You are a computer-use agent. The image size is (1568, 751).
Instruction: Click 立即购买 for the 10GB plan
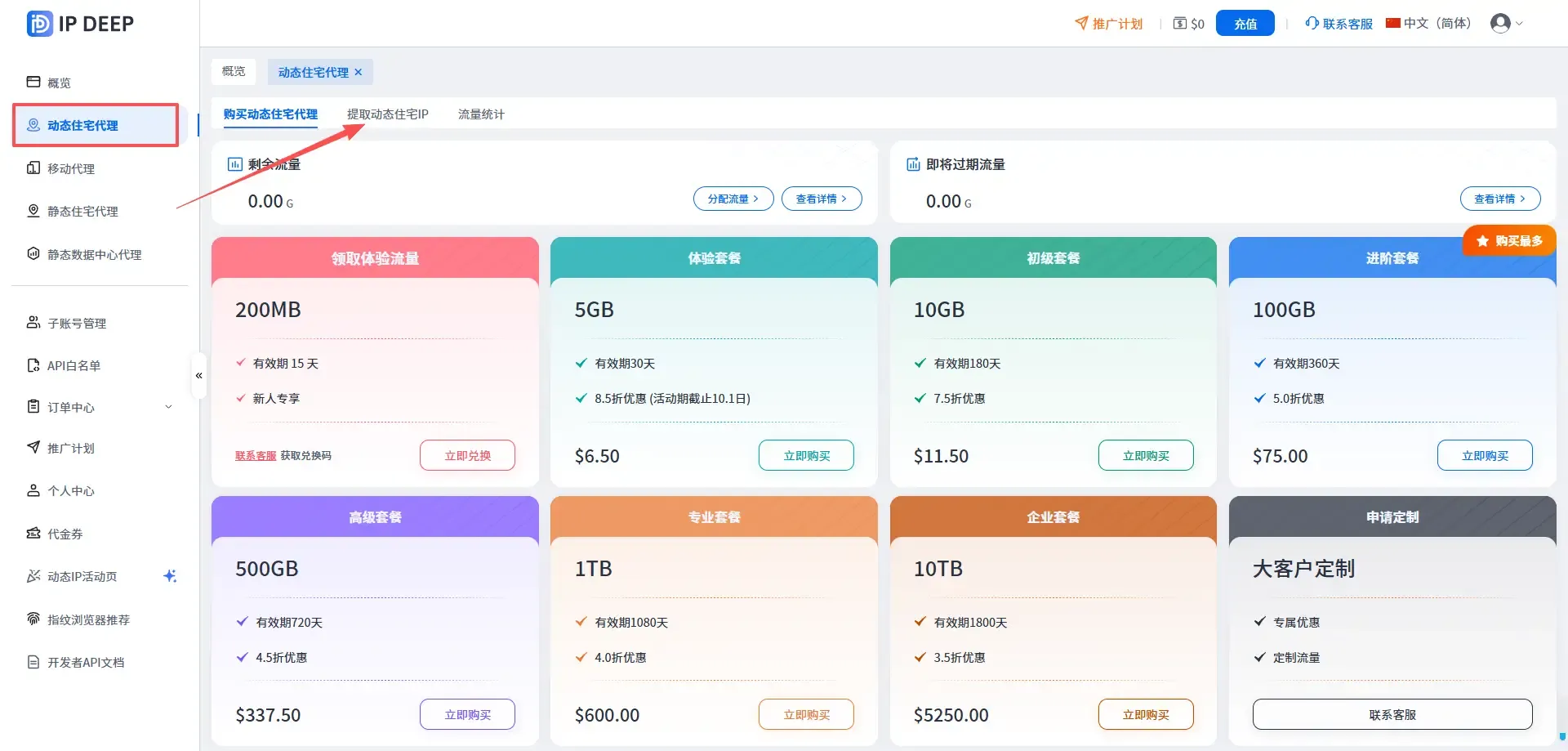coord(1146,455)
